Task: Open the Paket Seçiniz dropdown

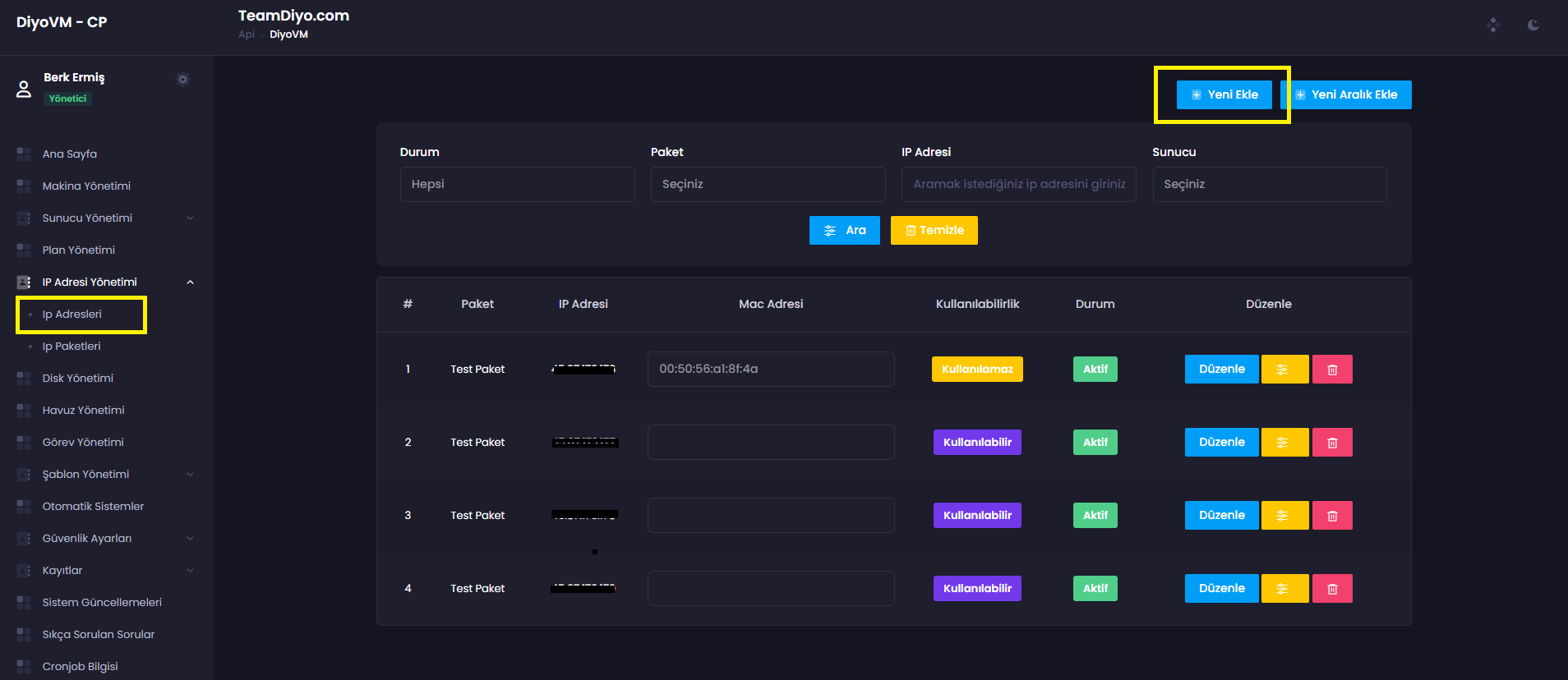Action: point(768,184)
